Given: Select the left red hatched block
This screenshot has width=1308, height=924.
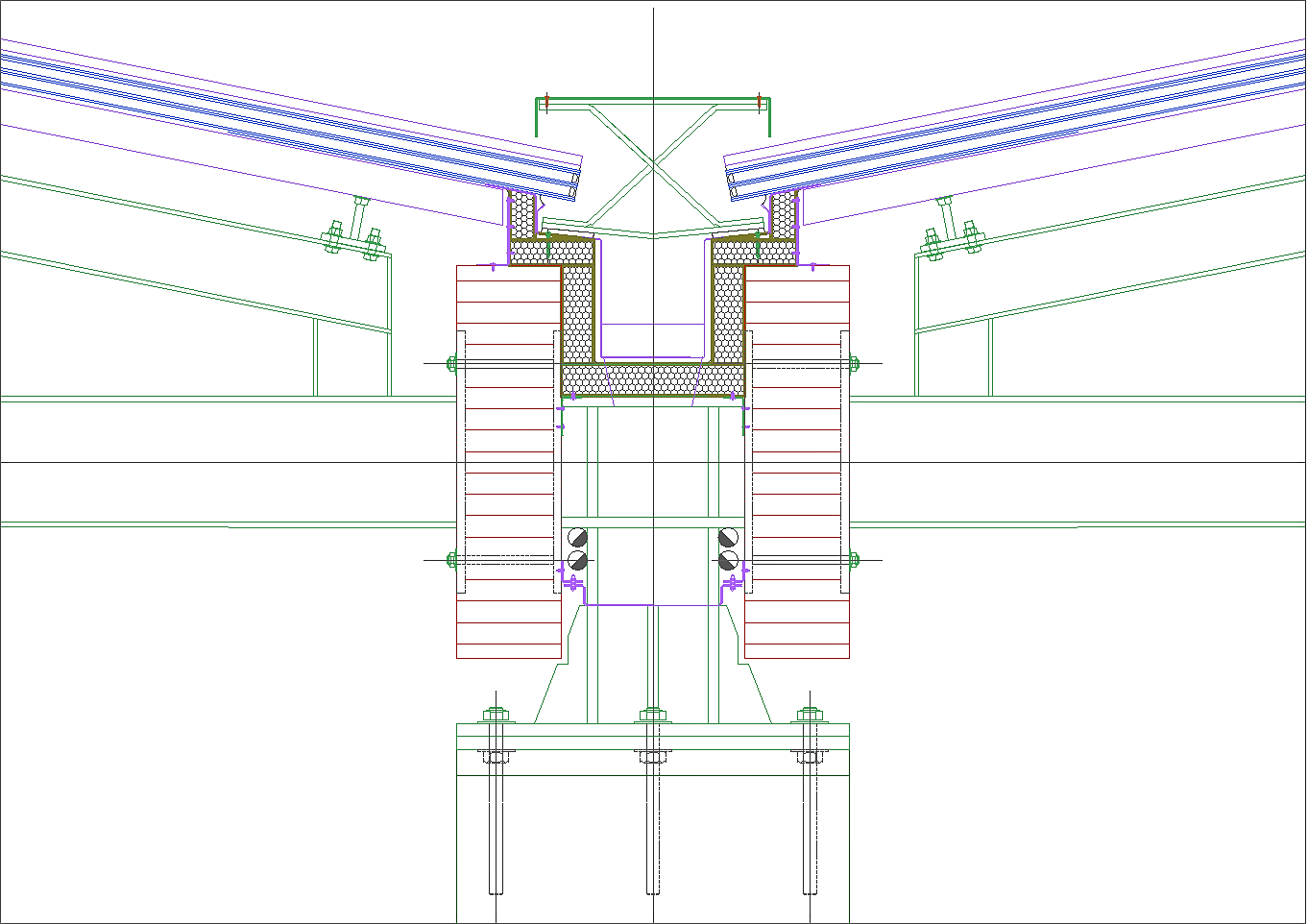Looking at the screenshot, I should [507, 461].
